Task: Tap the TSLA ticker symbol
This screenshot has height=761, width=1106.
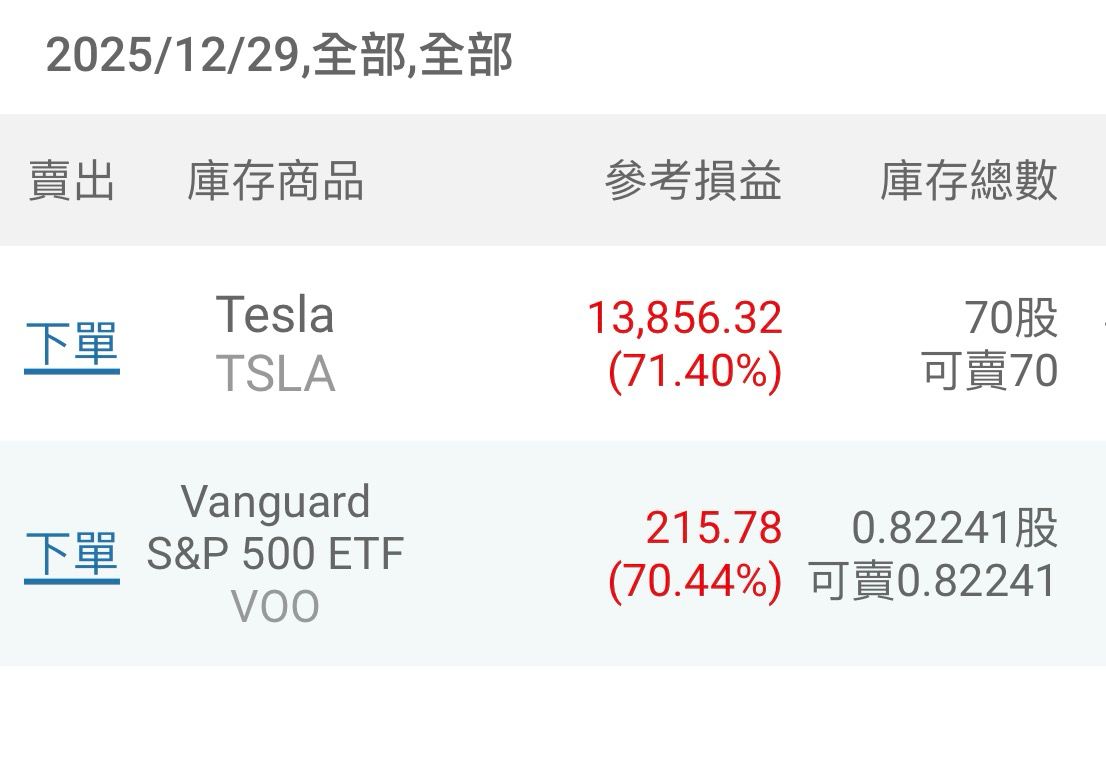Action: click(x=275, y=374)
